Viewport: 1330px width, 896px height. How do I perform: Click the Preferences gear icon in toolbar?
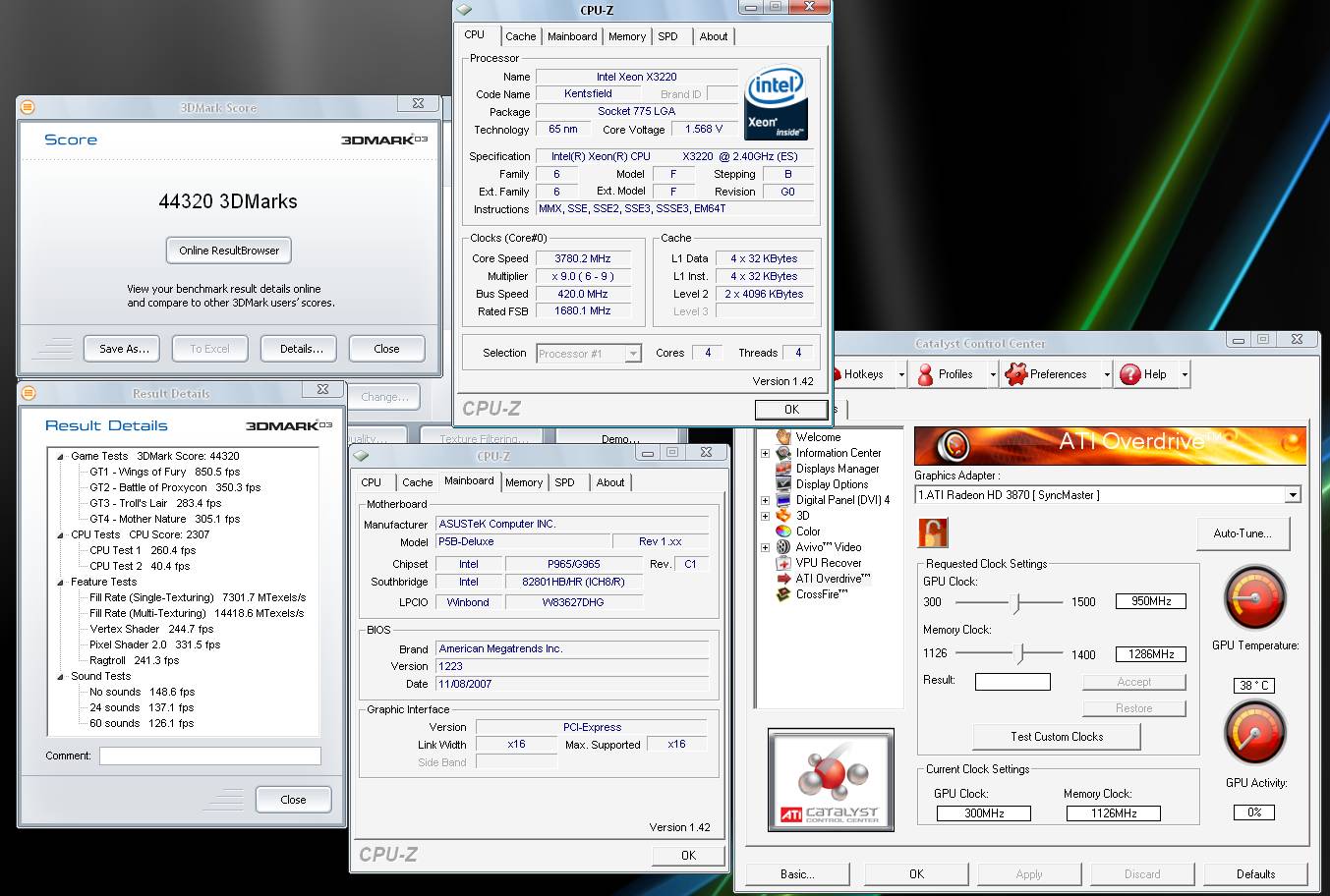click(x=1016, y=374)
